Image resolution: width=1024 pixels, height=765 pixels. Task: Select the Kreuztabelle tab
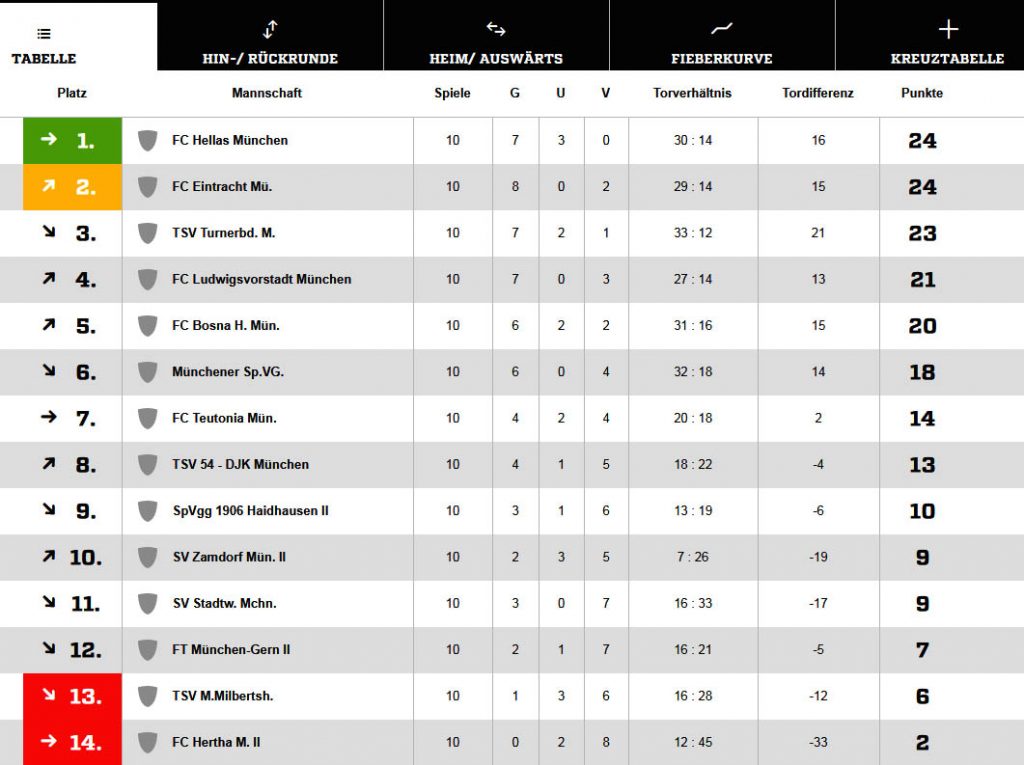click(x=947, y=35)
